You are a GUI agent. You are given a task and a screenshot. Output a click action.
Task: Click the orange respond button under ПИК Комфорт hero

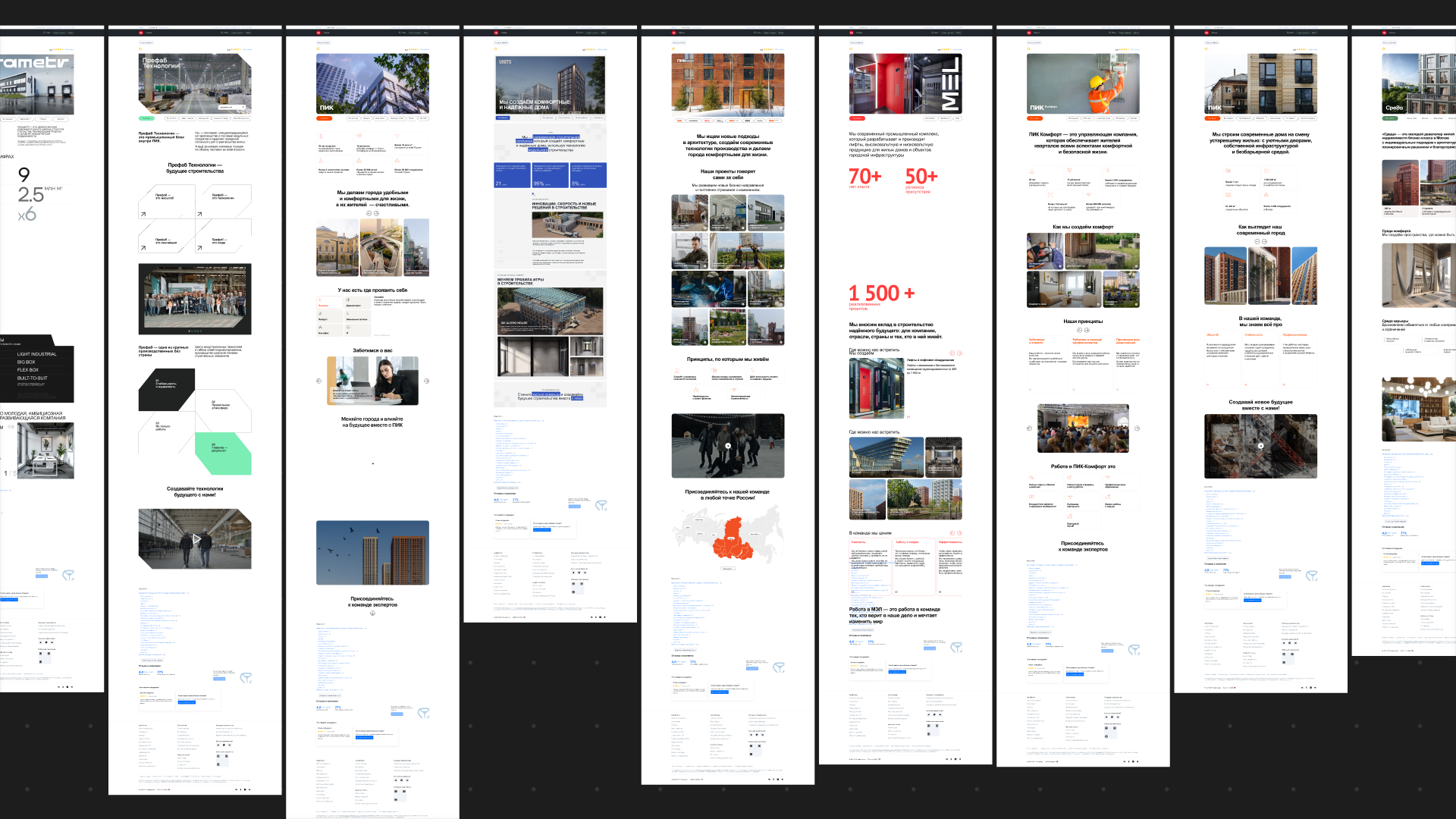1034,118
